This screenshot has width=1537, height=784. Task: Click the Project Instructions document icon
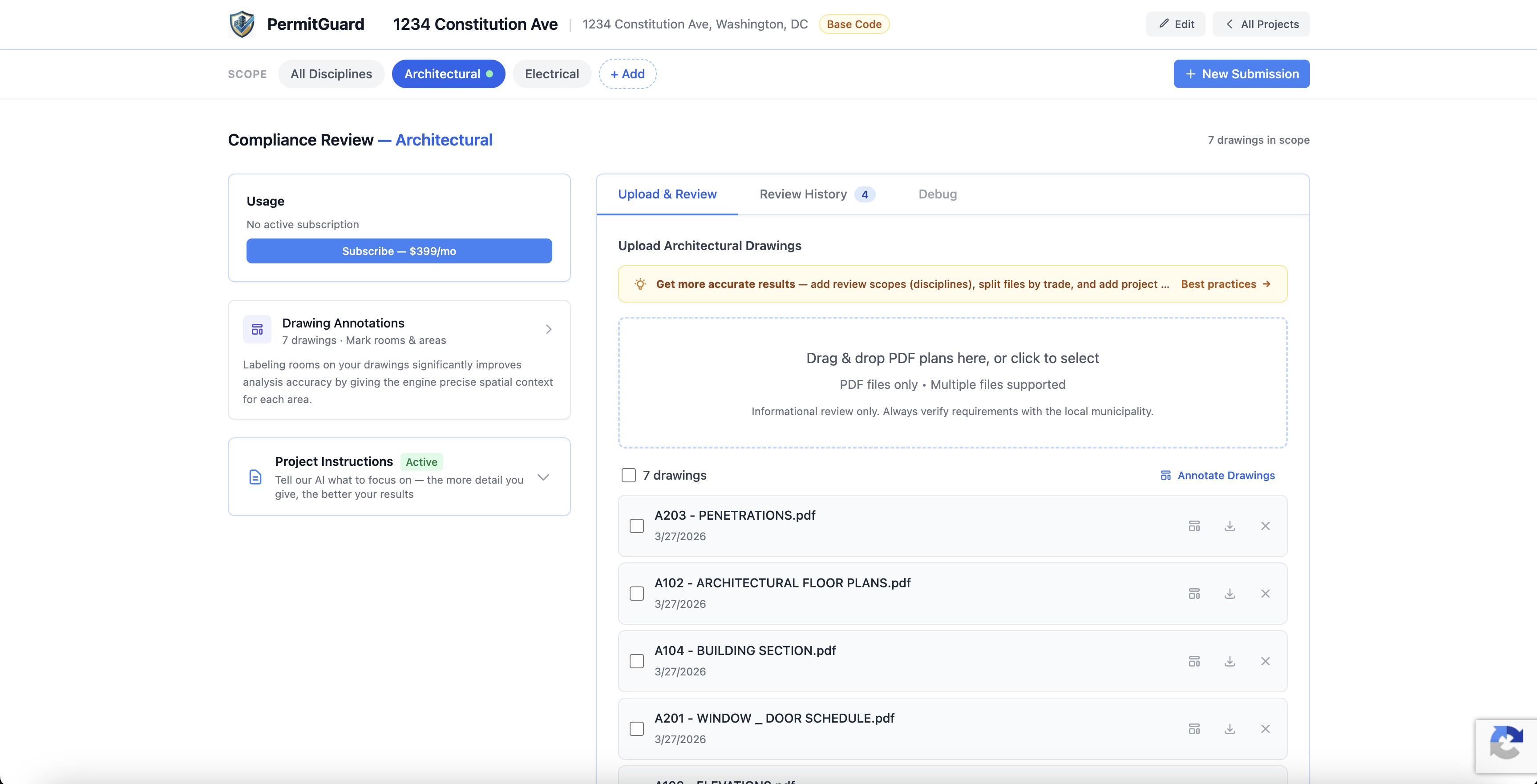point(255,477)
